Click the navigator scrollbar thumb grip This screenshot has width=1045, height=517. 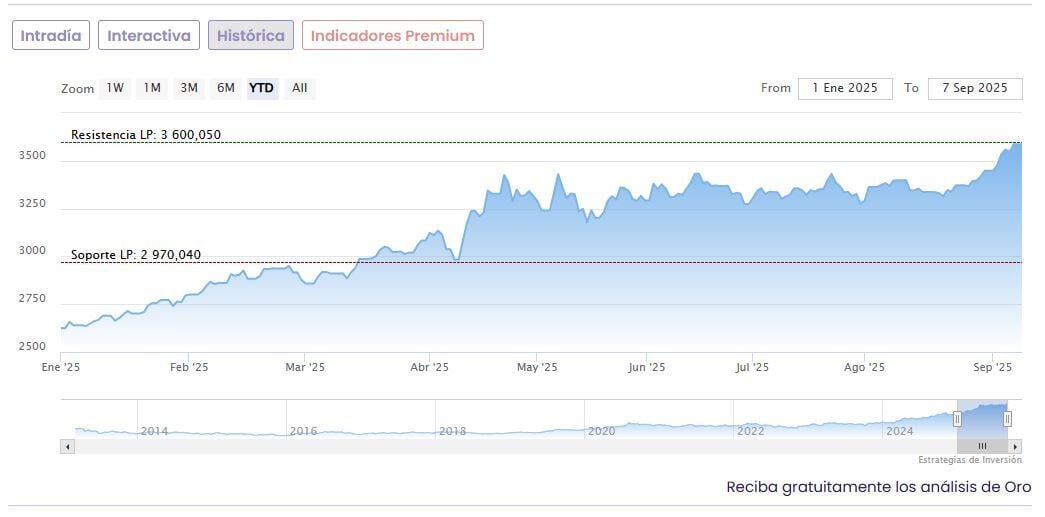(x=982, y=446)
